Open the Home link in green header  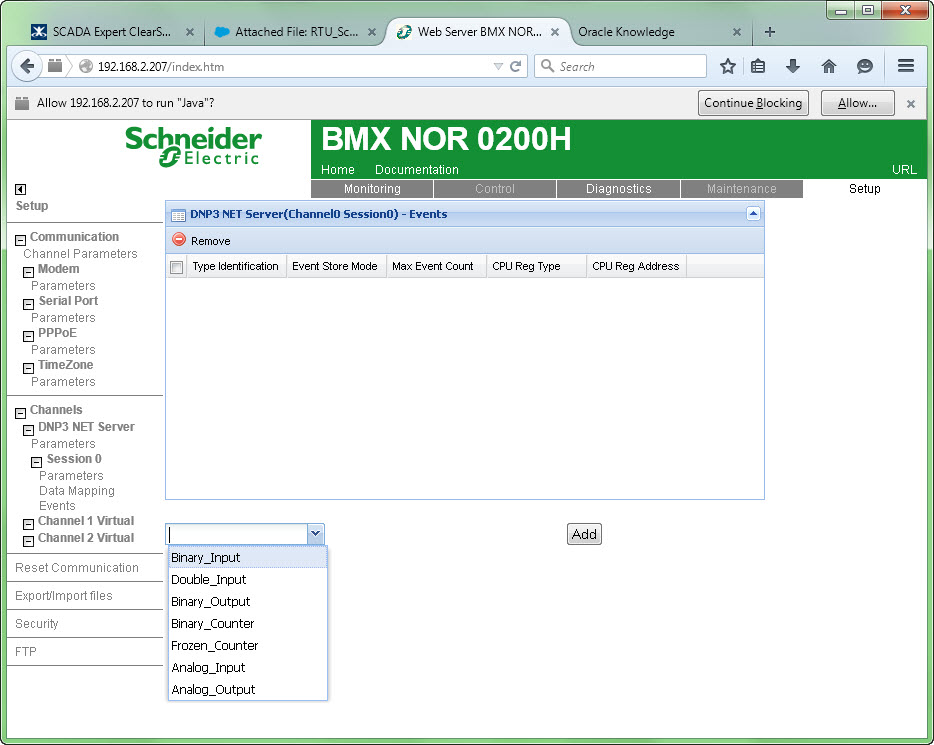pos(337,170)
